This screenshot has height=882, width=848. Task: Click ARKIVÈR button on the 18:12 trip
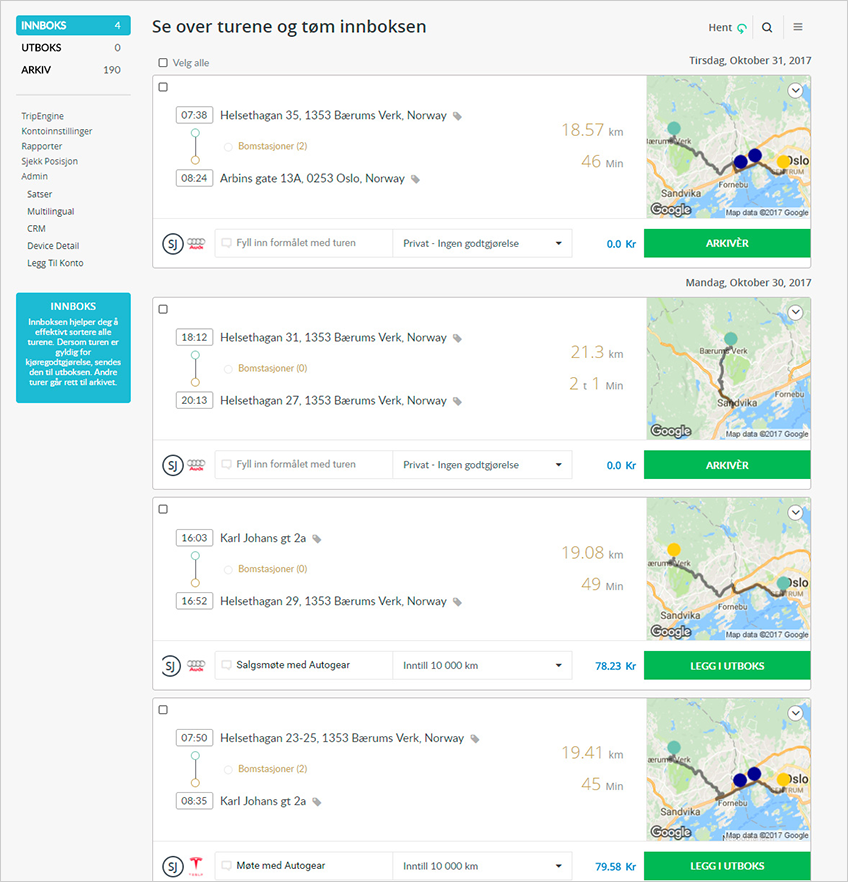tap(726, 465)
